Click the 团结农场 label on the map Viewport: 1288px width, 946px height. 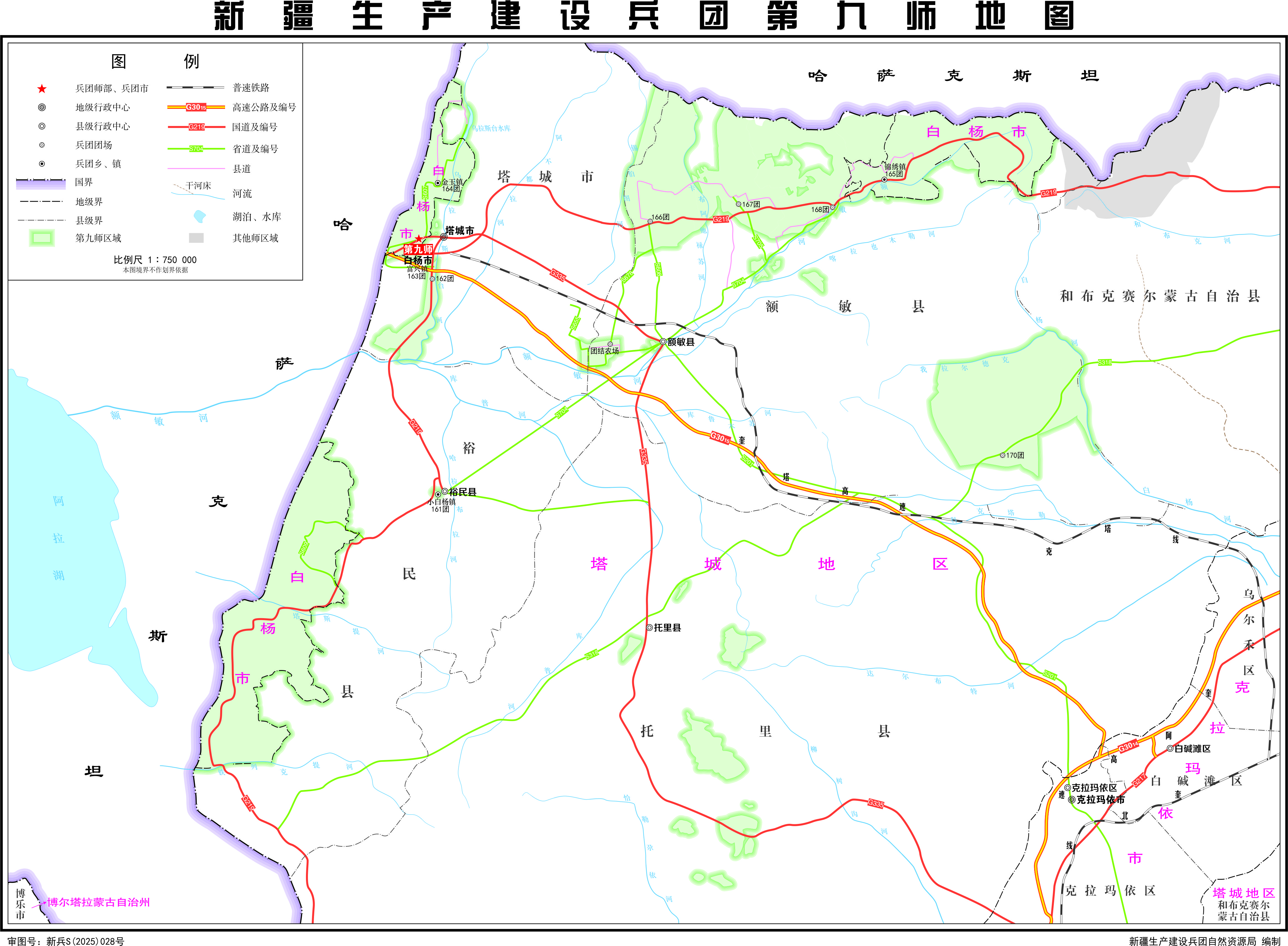point(605,351)
